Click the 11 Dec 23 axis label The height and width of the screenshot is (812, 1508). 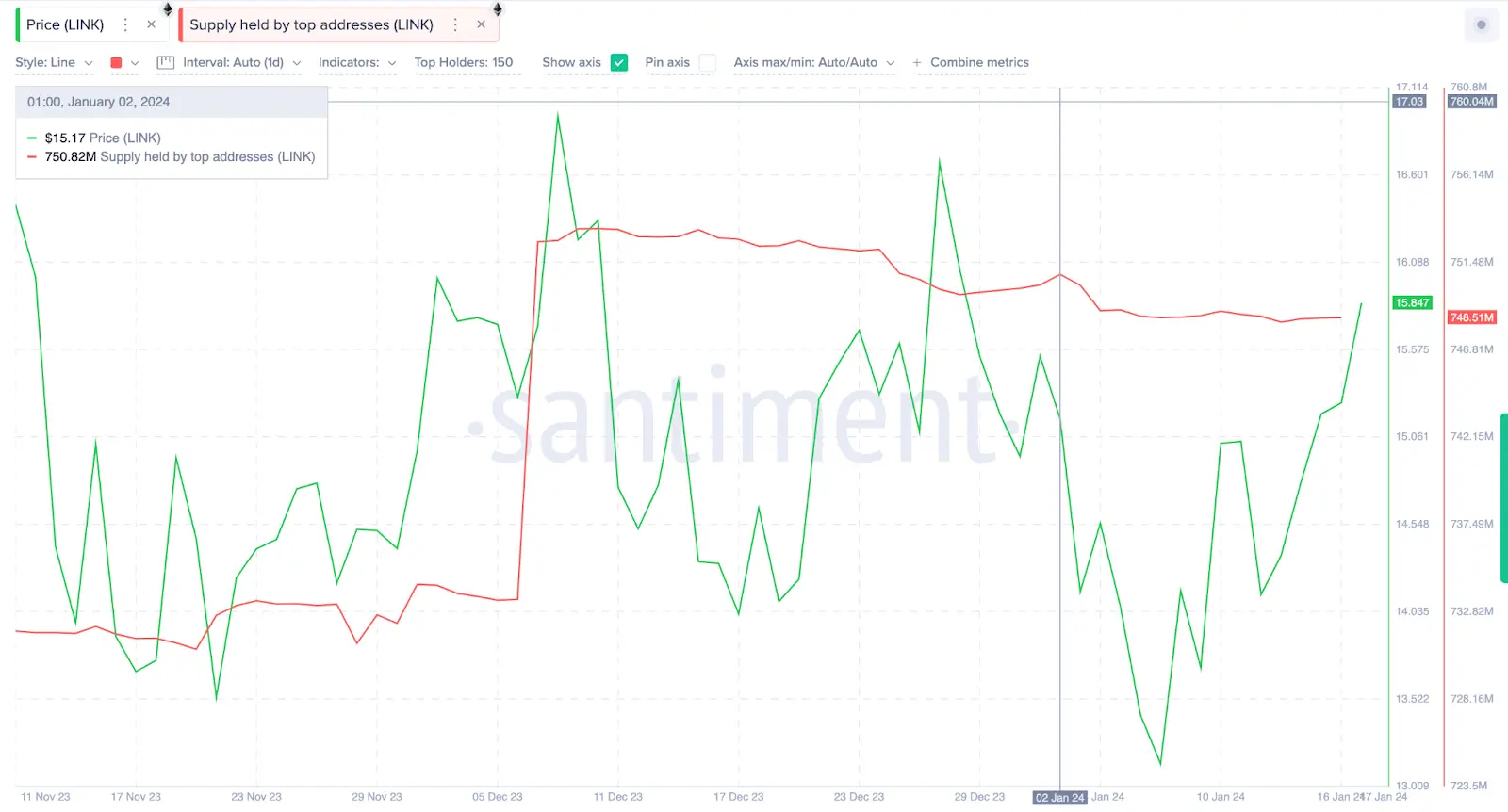(x=618, y=797)
